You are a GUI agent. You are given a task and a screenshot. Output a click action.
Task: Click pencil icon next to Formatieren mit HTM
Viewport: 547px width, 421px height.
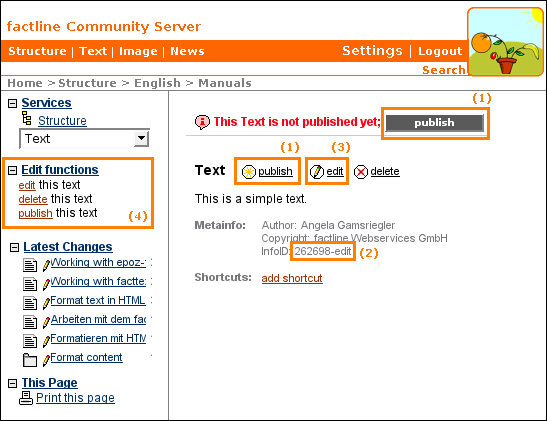pyautogui.click(x=46, y=341)
